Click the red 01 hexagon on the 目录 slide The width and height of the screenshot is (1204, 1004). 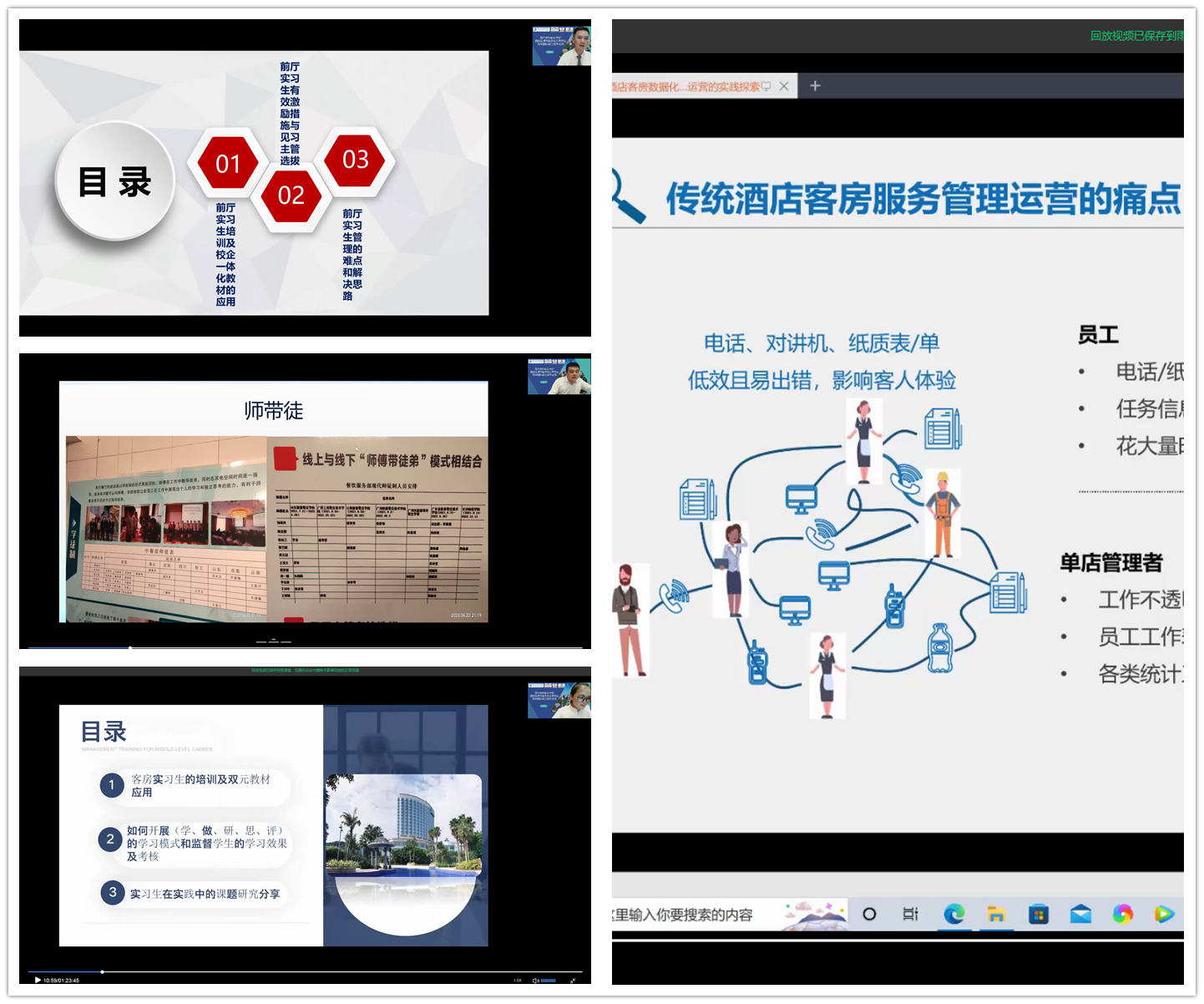(x=228, y=163)
